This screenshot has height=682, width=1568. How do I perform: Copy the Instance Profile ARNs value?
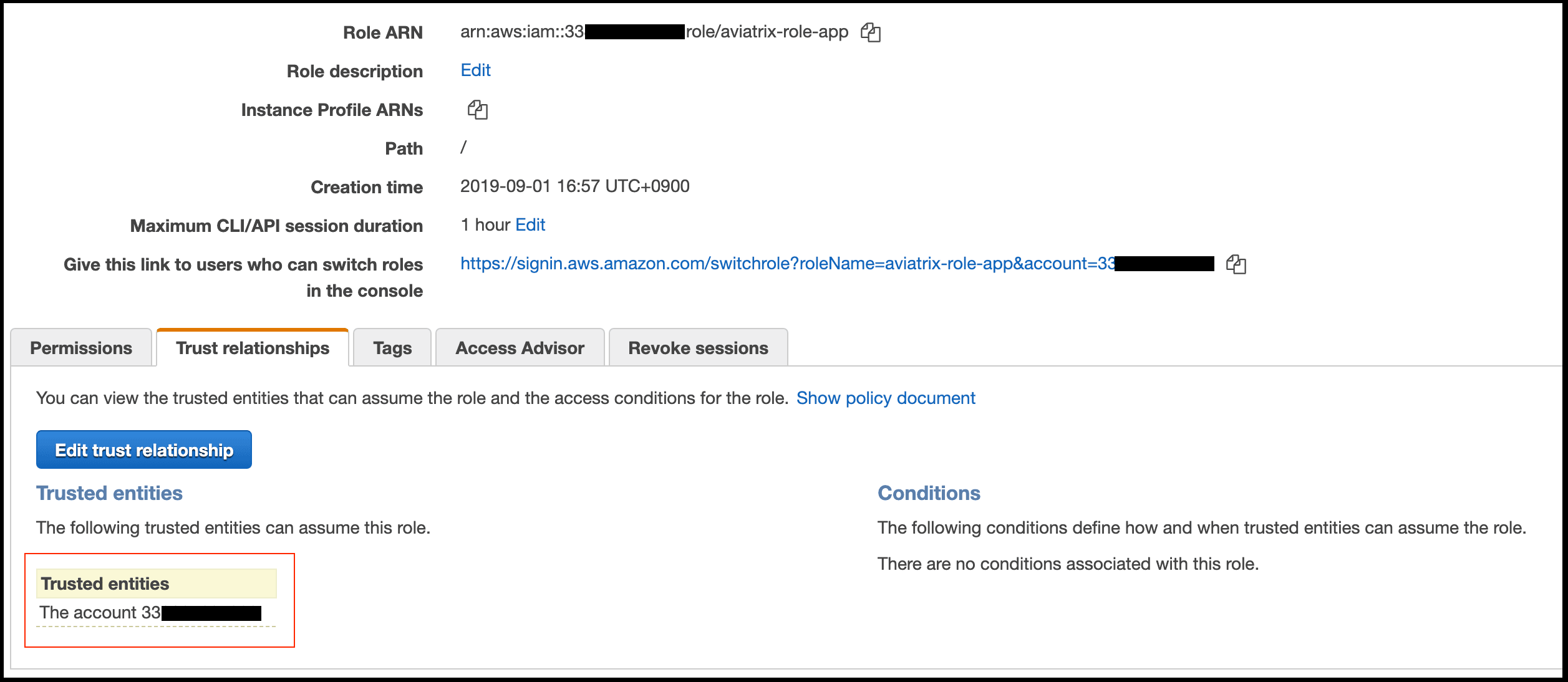(x=477, y=110)
